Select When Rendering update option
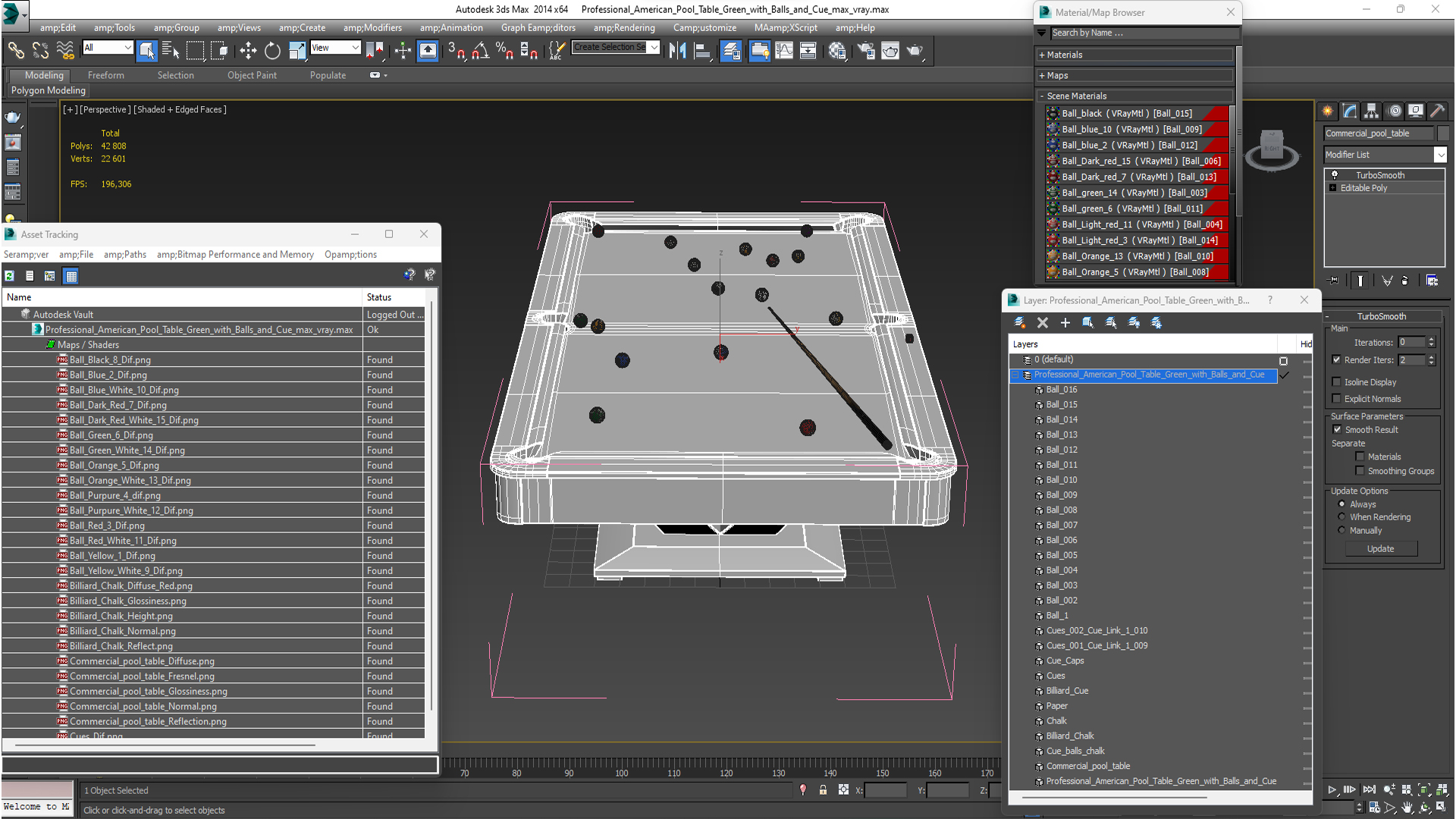Image resolution: width=1456 pixels, height=819 pixels. point(1341,516)
